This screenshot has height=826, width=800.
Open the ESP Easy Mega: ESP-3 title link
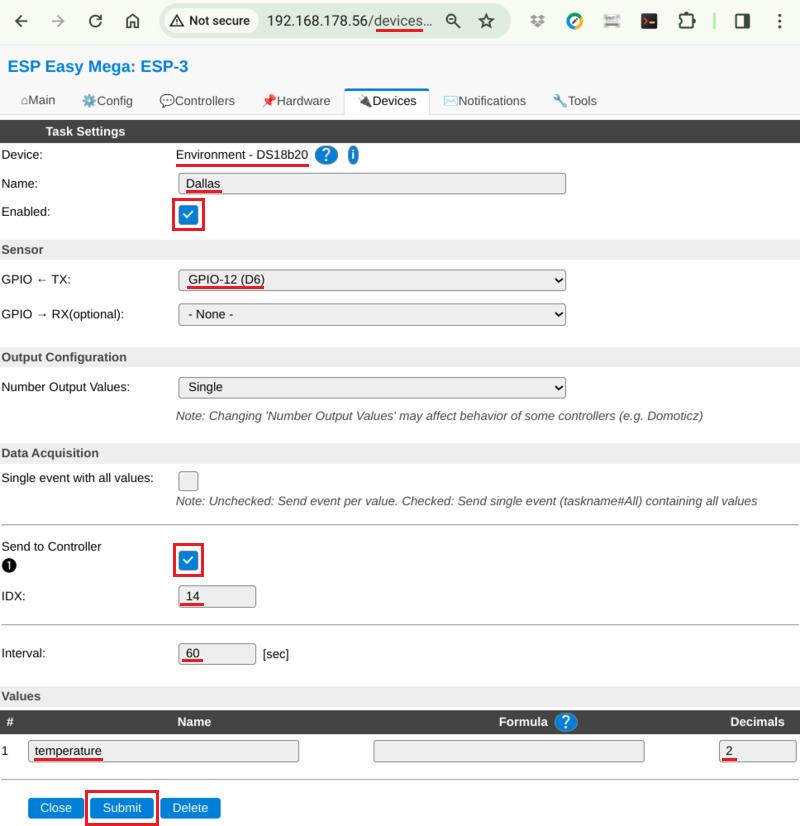(x=97, y=66)
